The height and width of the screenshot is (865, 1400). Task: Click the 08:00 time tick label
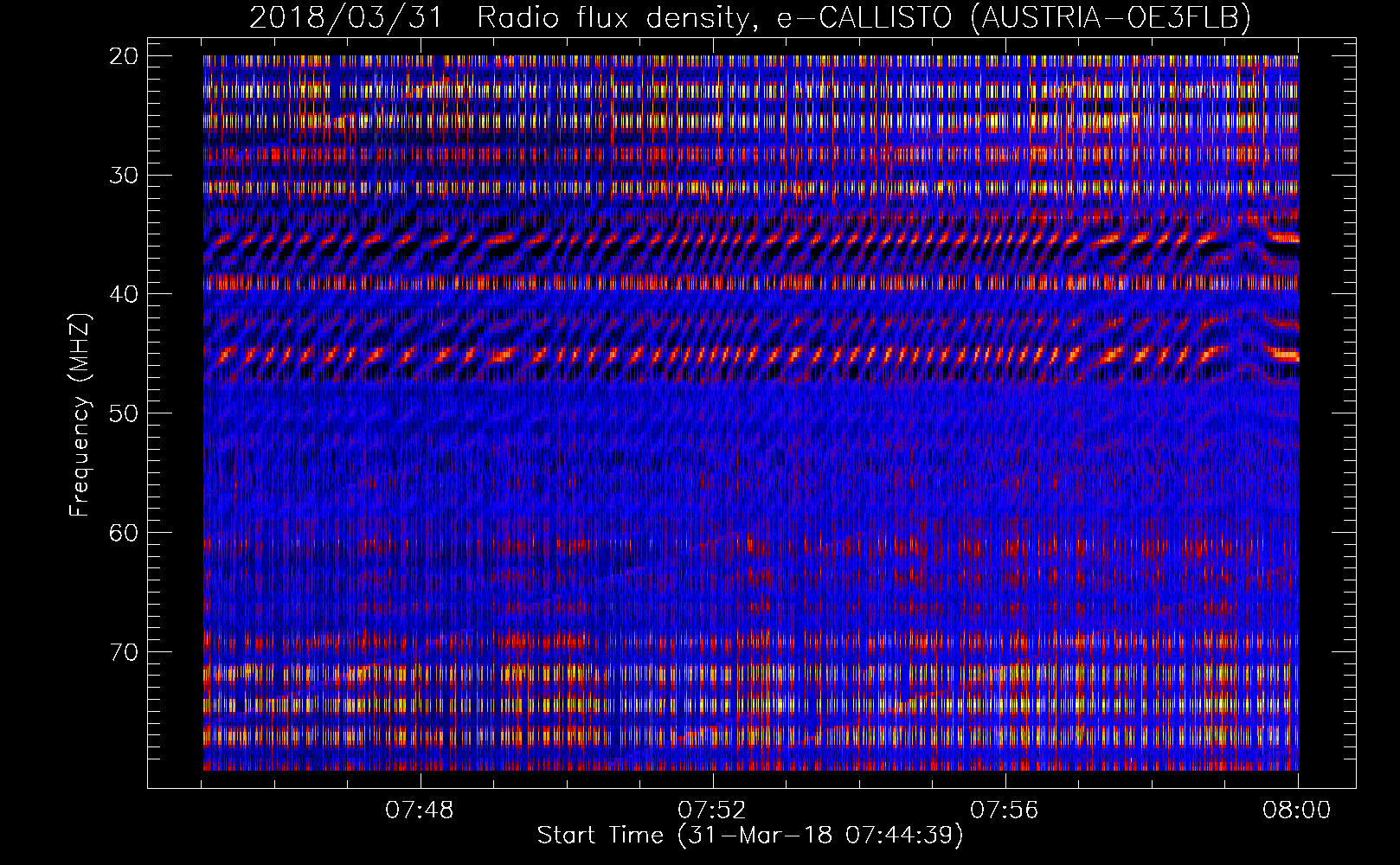click(1297, 811)
